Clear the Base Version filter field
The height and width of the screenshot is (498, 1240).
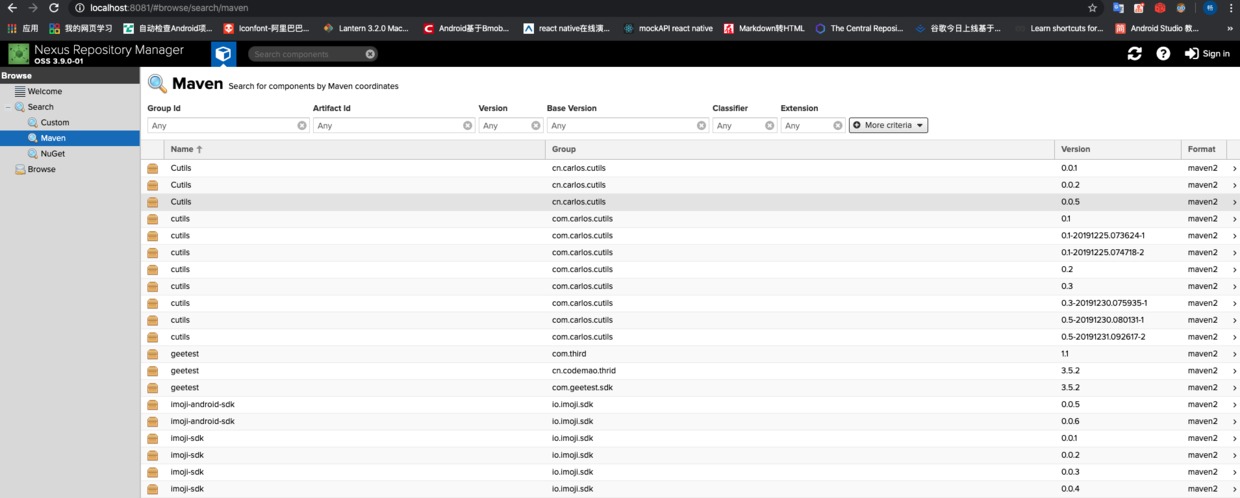(701, 126)
